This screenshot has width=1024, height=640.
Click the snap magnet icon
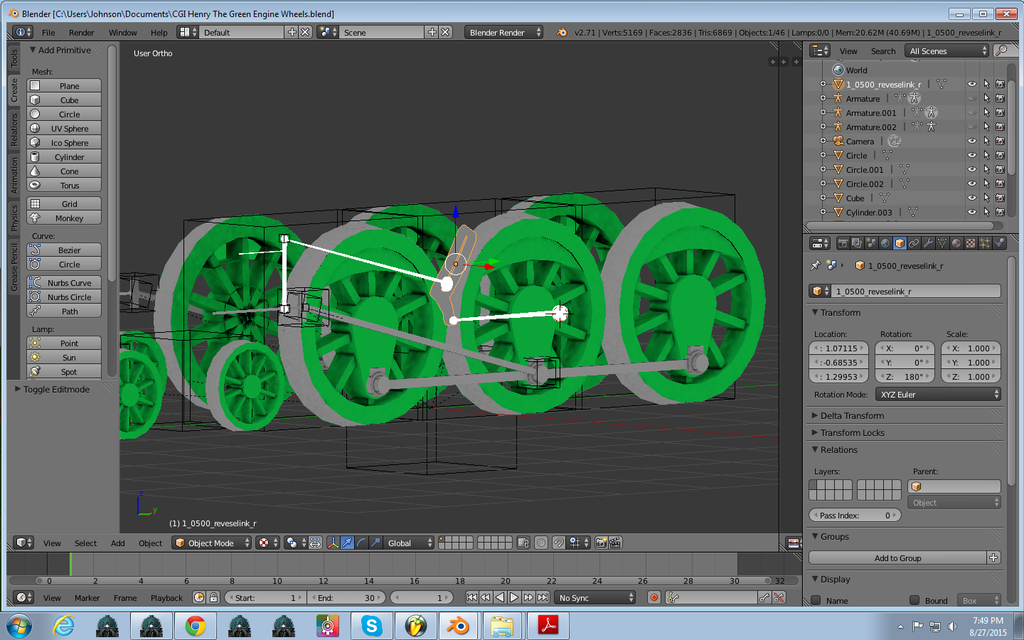[x=558, y=543]
